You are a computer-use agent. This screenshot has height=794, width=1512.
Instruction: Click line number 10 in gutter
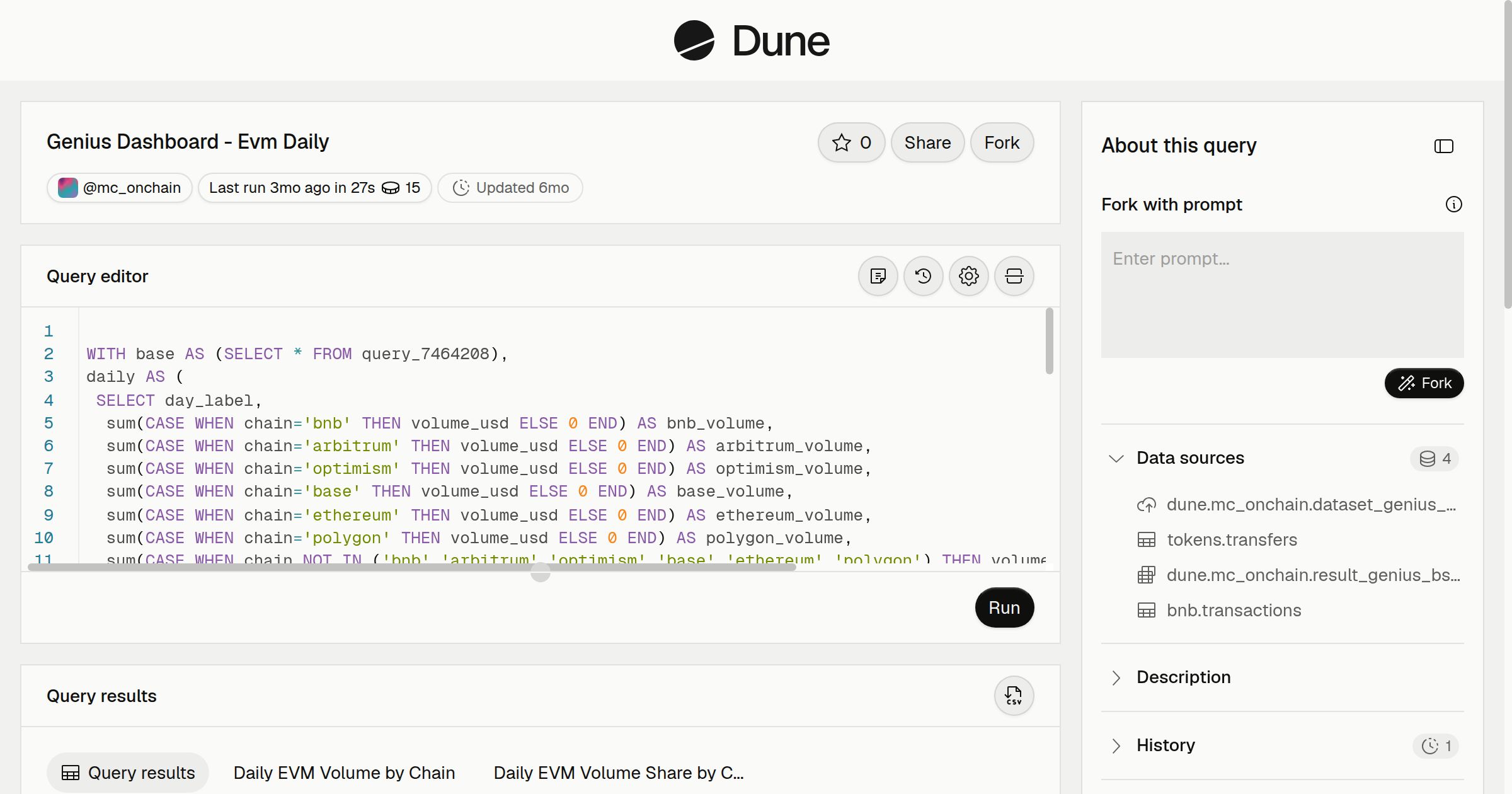tap(43, 538)
